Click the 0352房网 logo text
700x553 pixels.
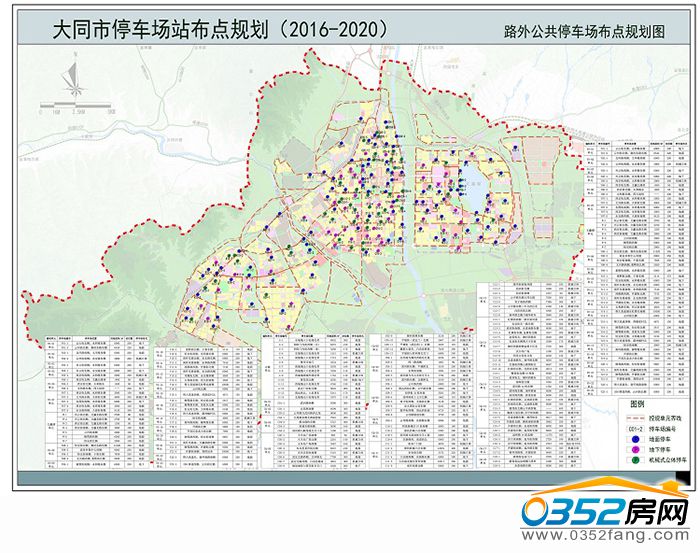click(x=608, y=511)
